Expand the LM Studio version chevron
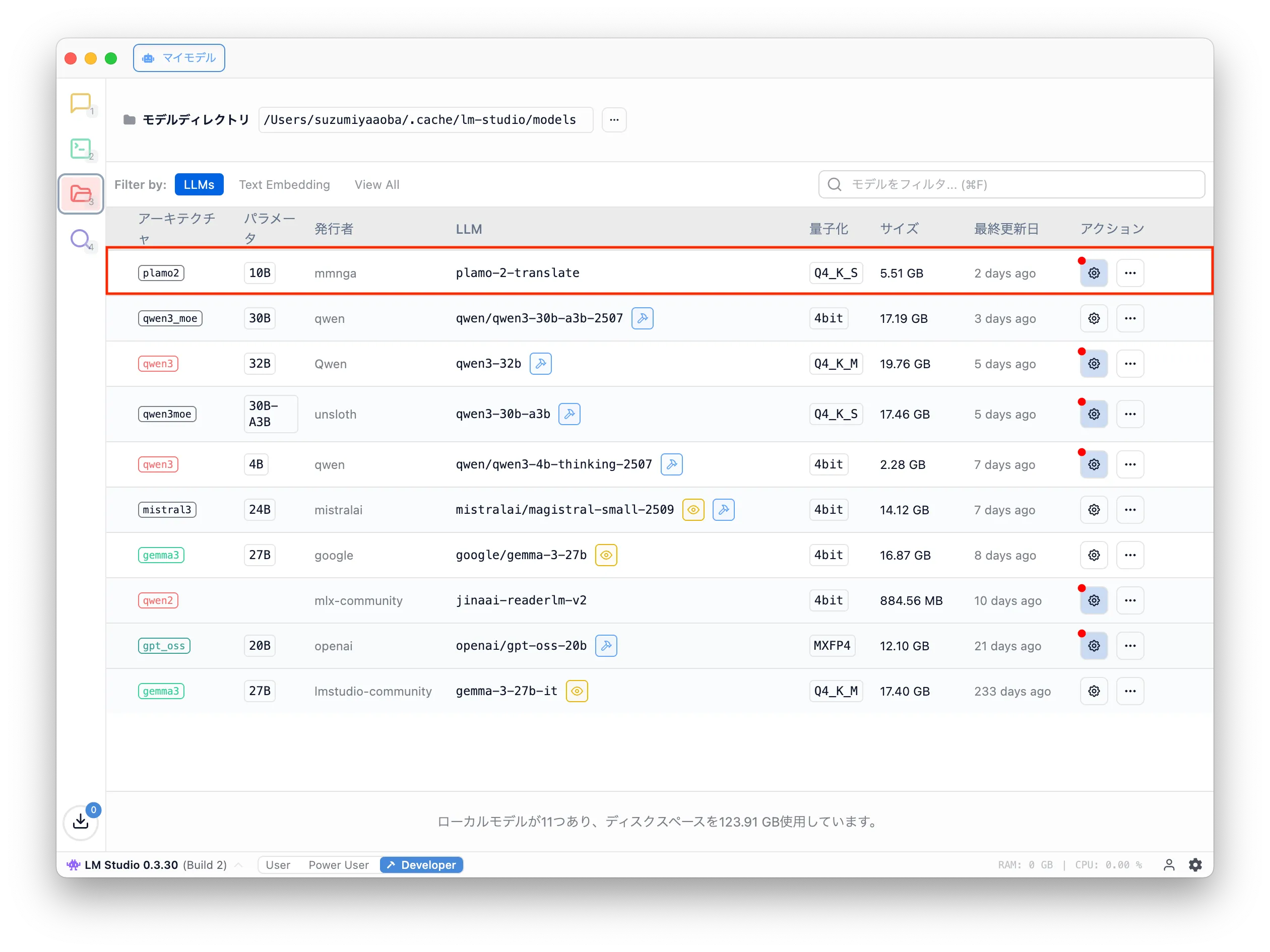 tap(239, 865)
